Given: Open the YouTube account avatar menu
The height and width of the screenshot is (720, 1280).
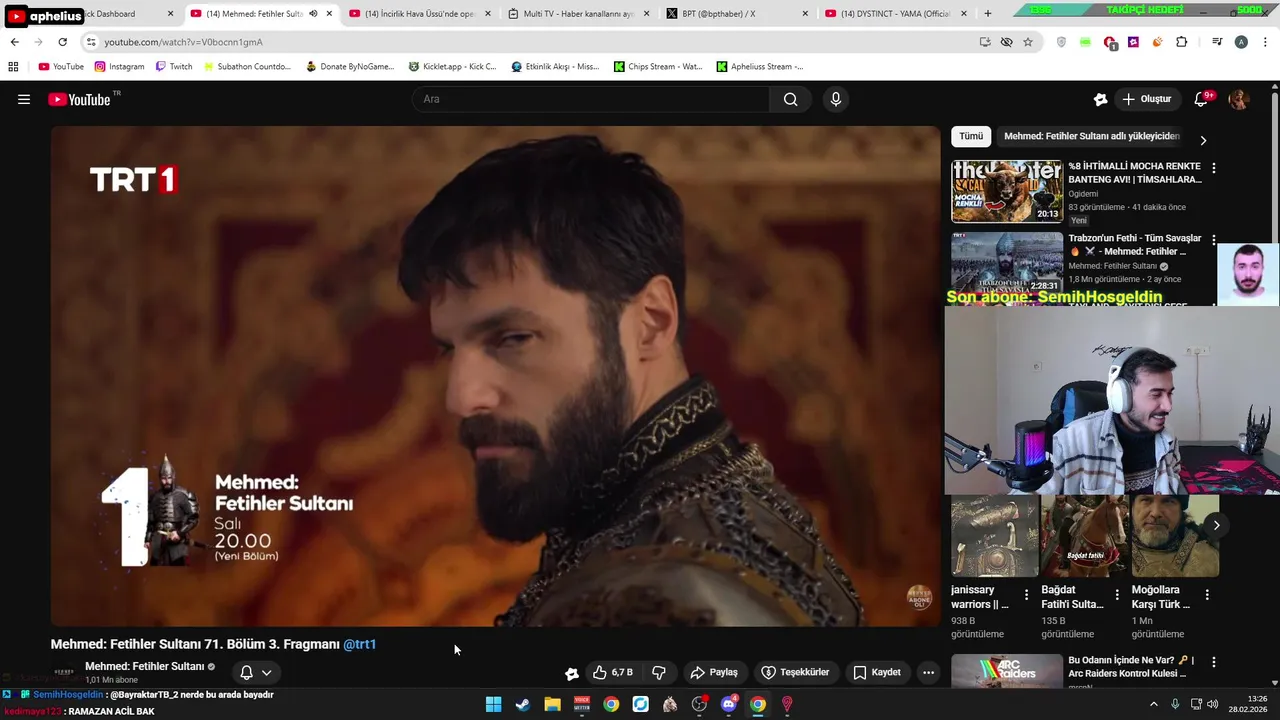Looking at the screenshot, I should (x=1239, y=99).
